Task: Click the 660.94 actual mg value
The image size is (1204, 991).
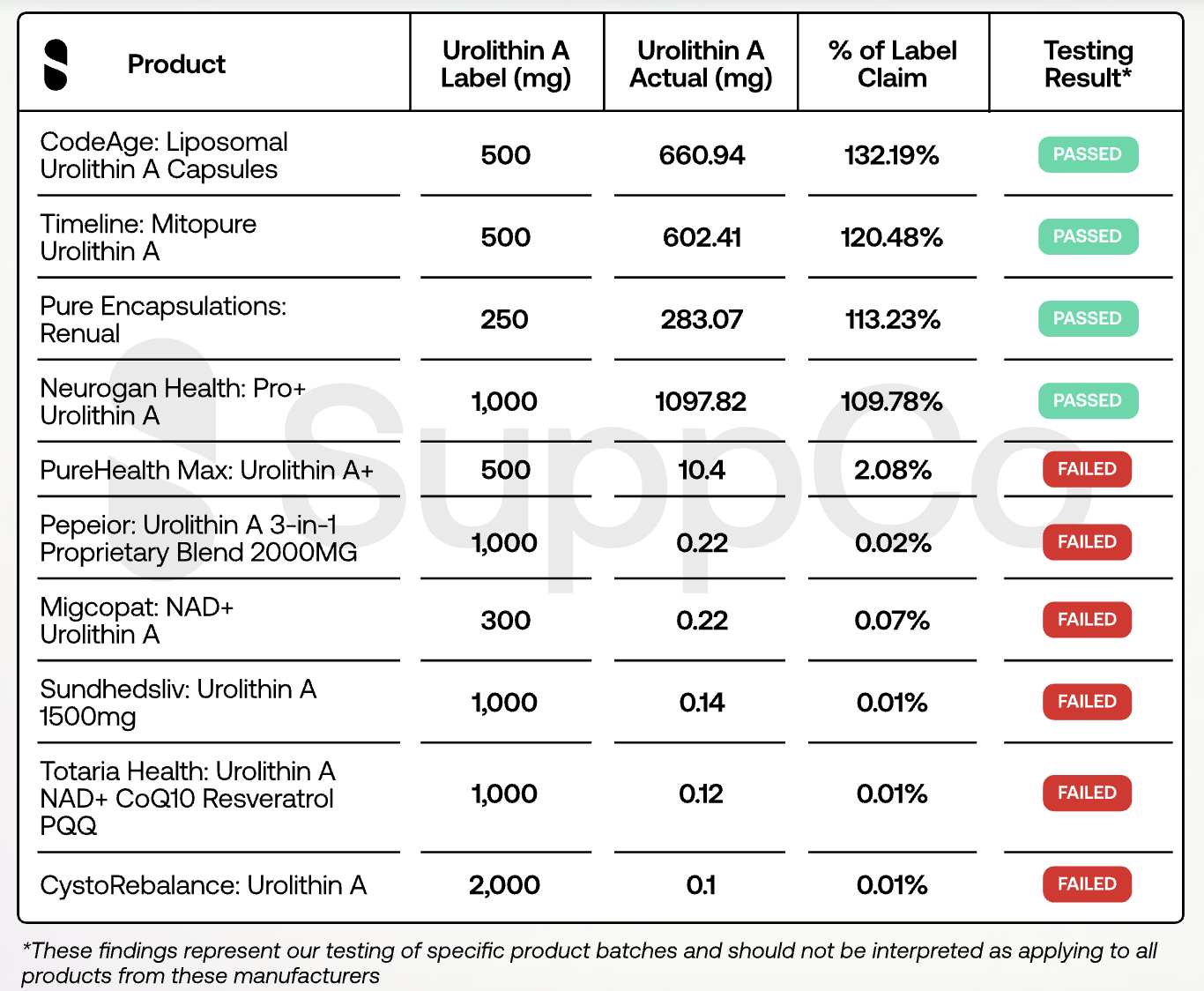Action: 702,155
